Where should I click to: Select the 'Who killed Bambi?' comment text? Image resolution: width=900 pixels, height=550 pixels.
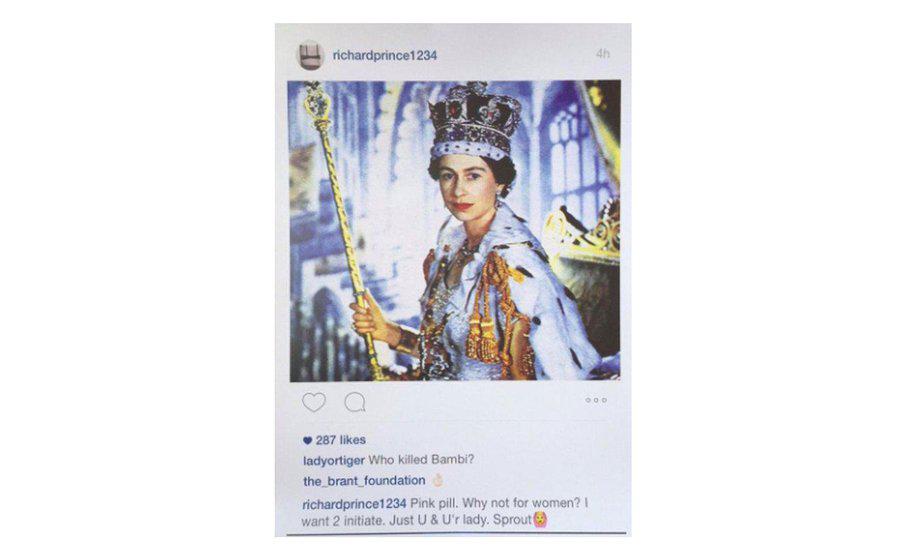[421, 460]
